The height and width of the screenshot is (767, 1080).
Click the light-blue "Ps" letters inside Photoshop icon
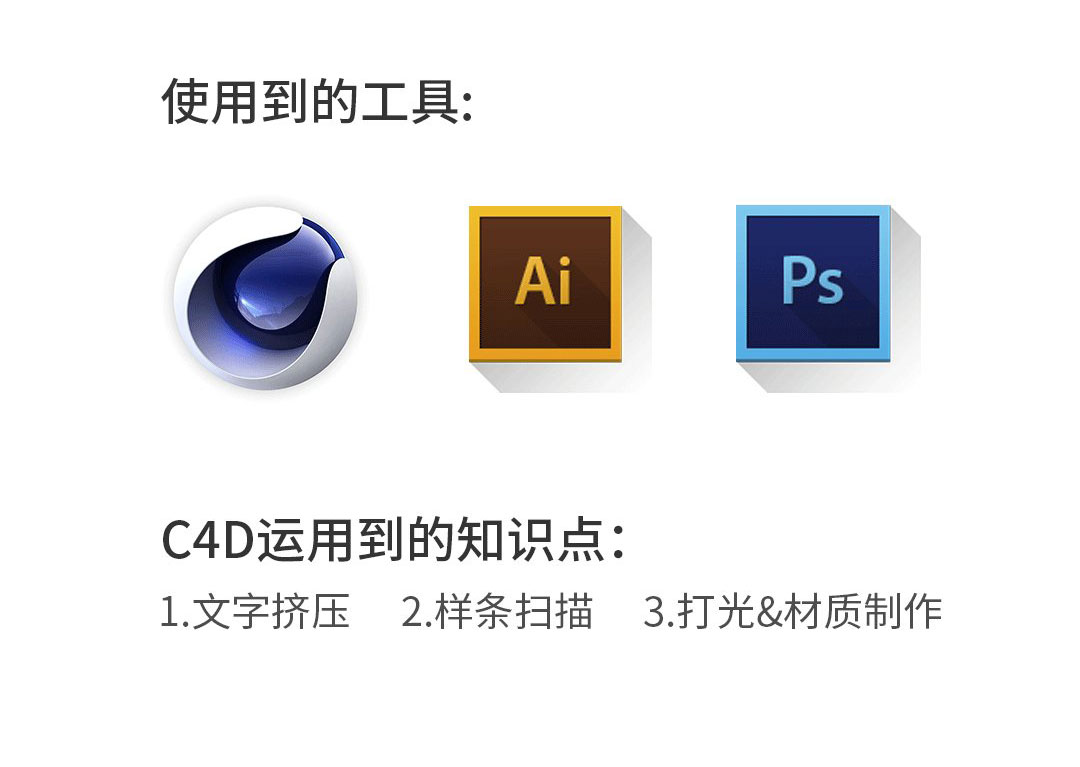tap(813, 280)
